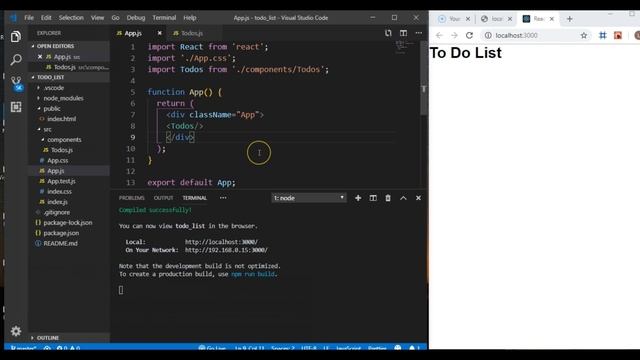Open the Go menu
640x360 pixels.
116,18
